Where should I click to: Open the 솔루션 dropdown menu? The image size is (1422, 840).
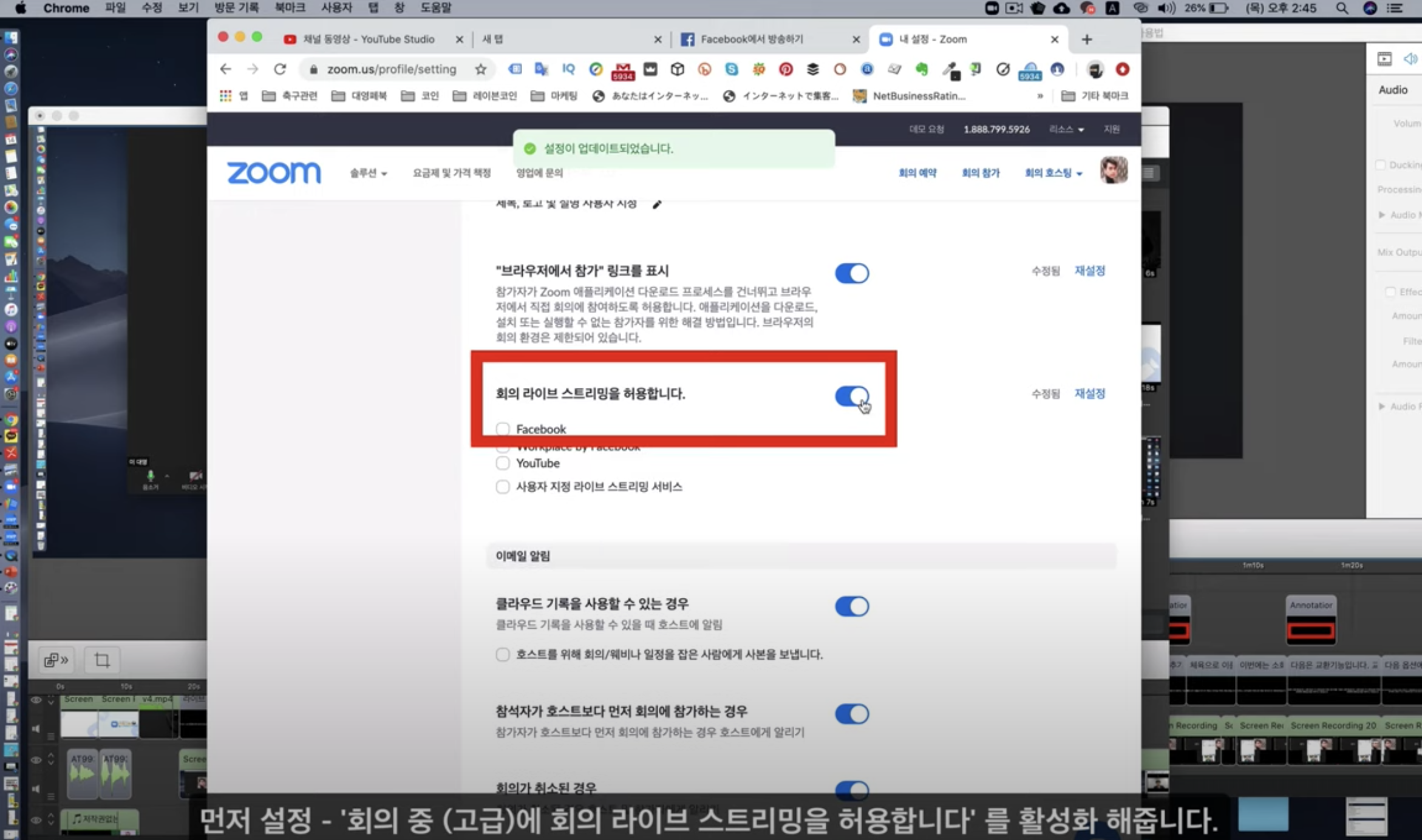click(368, 173)
